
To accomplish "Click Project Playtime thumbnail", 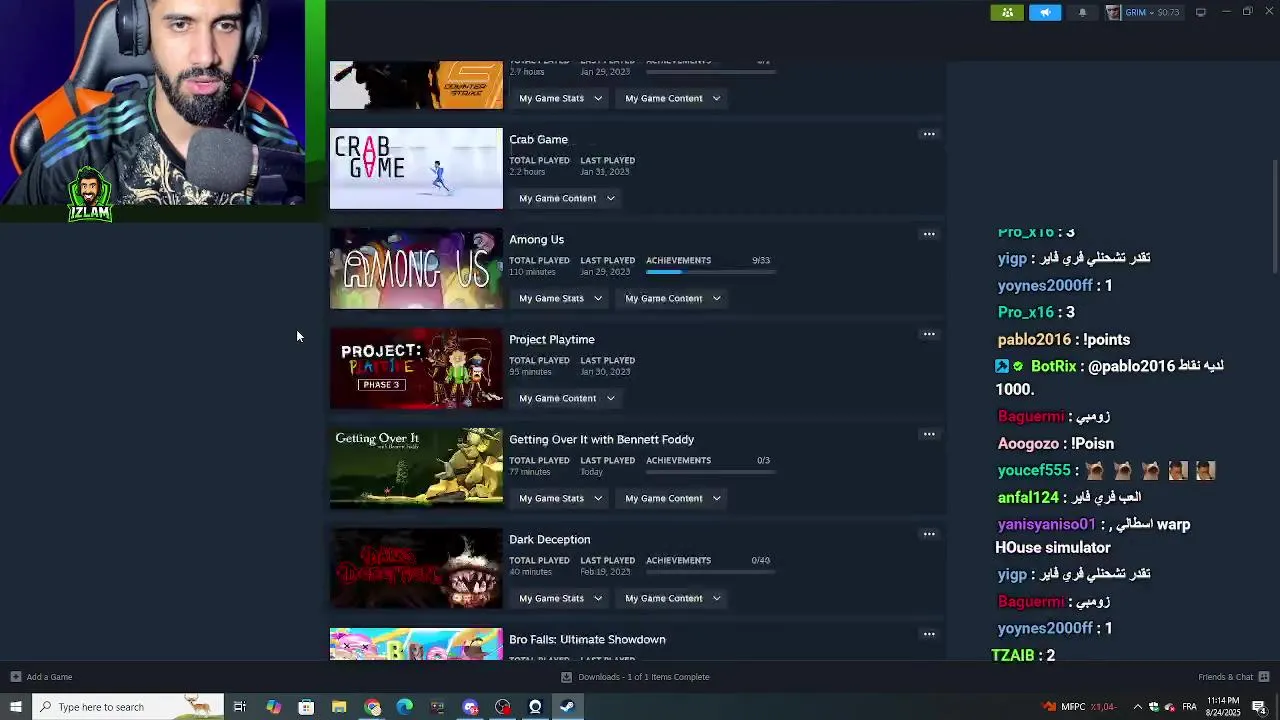I will tap(416, 368).
